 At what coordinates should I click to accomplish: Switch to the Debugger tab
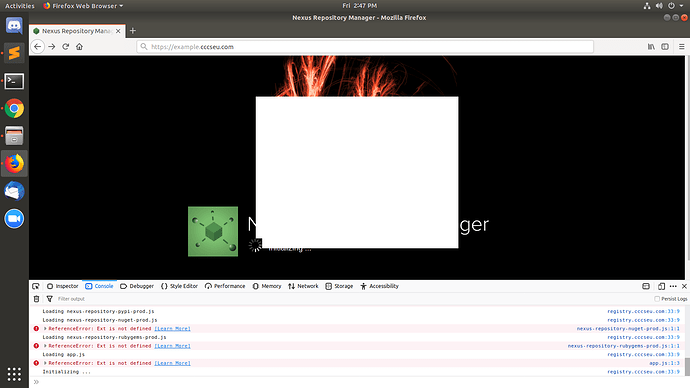pos(137,286)
